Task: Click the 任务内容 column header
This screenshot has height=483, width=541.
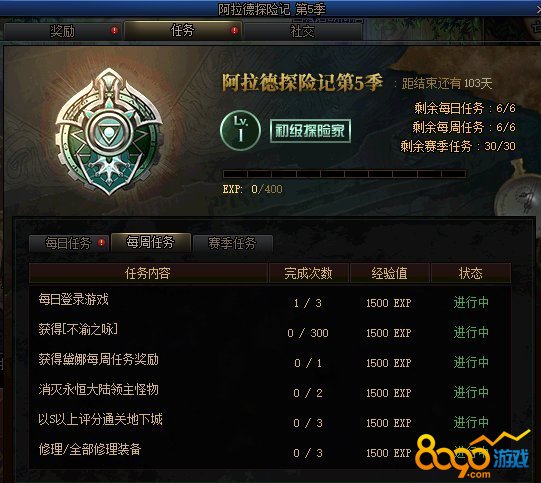Action: click(x=148, y=273)
